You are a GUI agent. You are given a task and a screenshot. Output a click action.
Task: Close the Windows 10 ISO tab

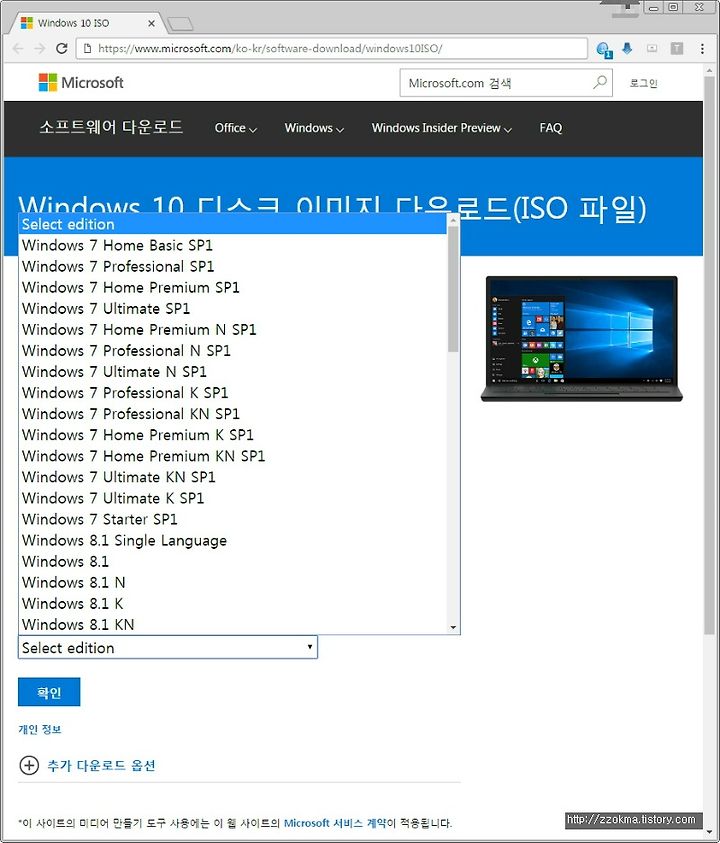152,24
